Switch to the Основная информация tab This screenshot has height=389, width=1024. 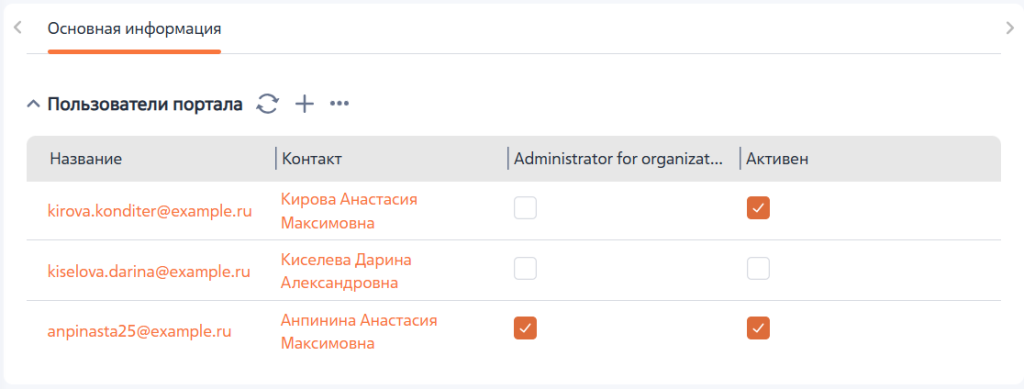pyautogui.click(x=134, y=29)
